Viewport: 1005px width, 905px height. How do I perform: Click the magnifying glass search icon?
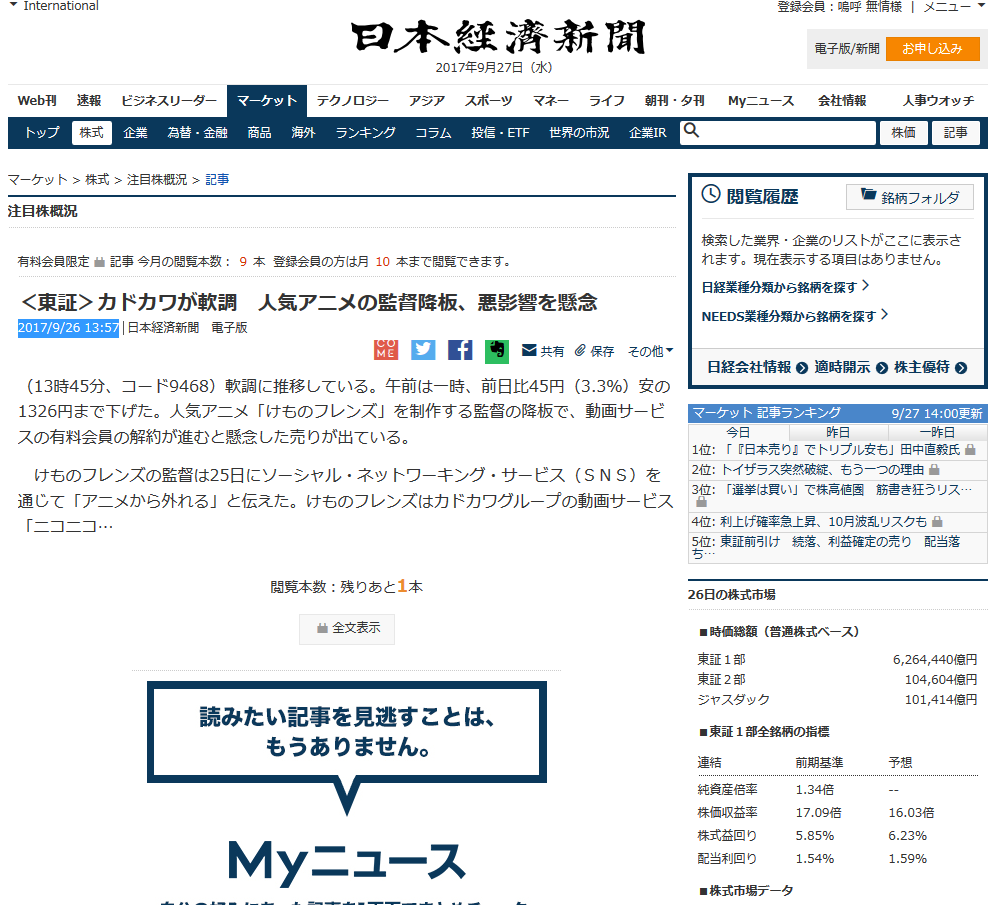[x=692, y=132]
